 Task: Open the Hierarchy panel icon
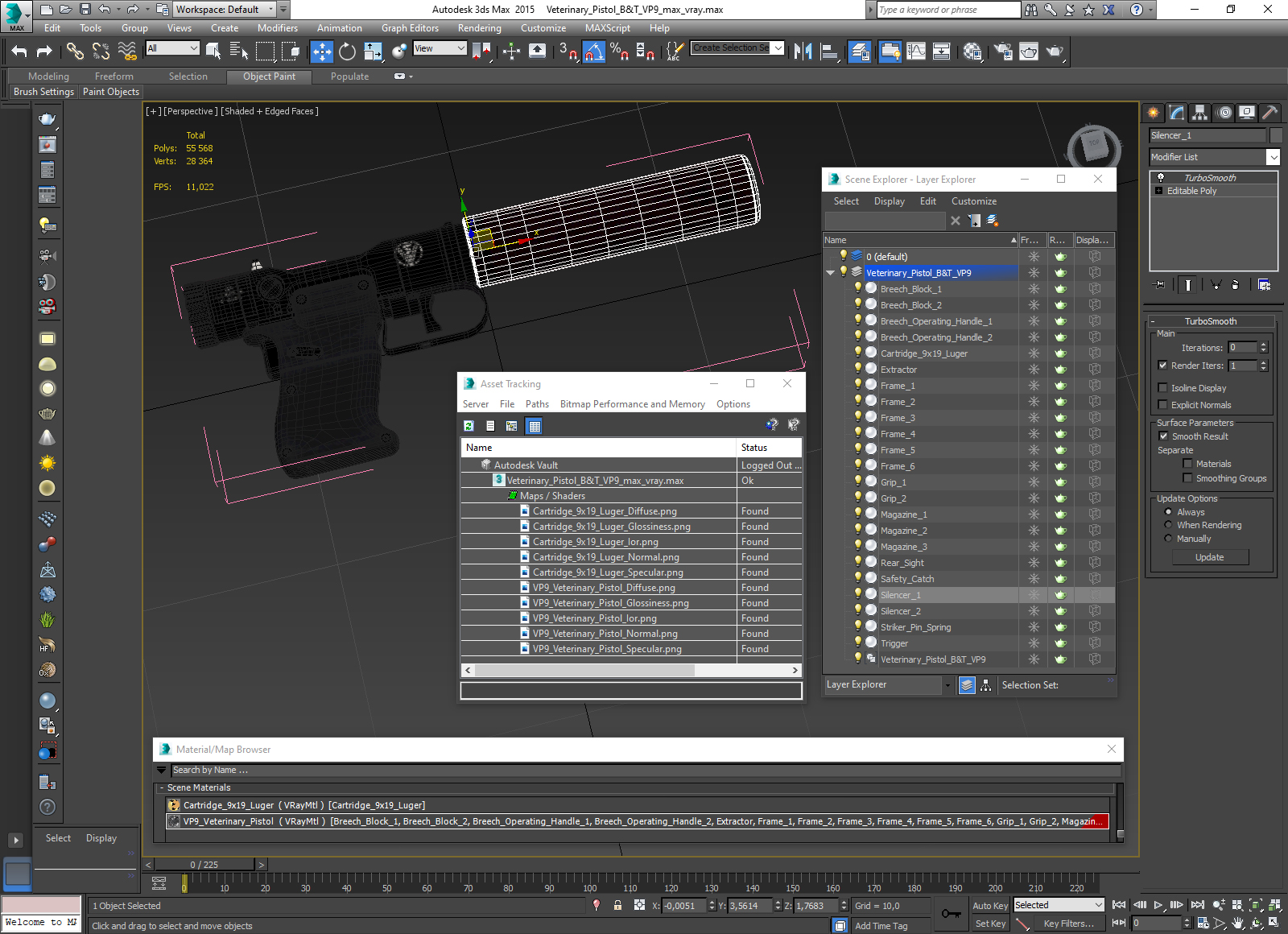click(x=1200, y=113)
